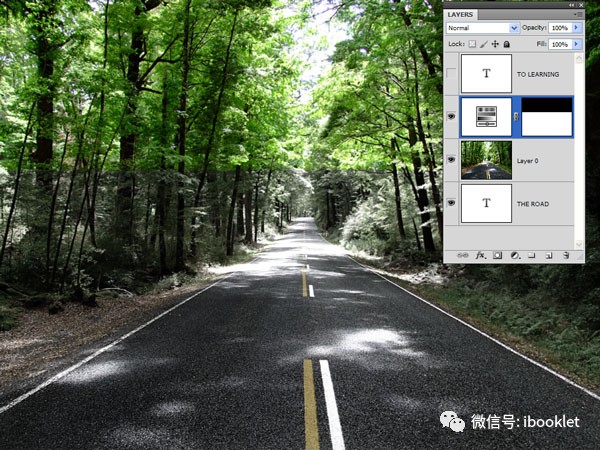Select the TO LEARNING layer name

point(538,74)
